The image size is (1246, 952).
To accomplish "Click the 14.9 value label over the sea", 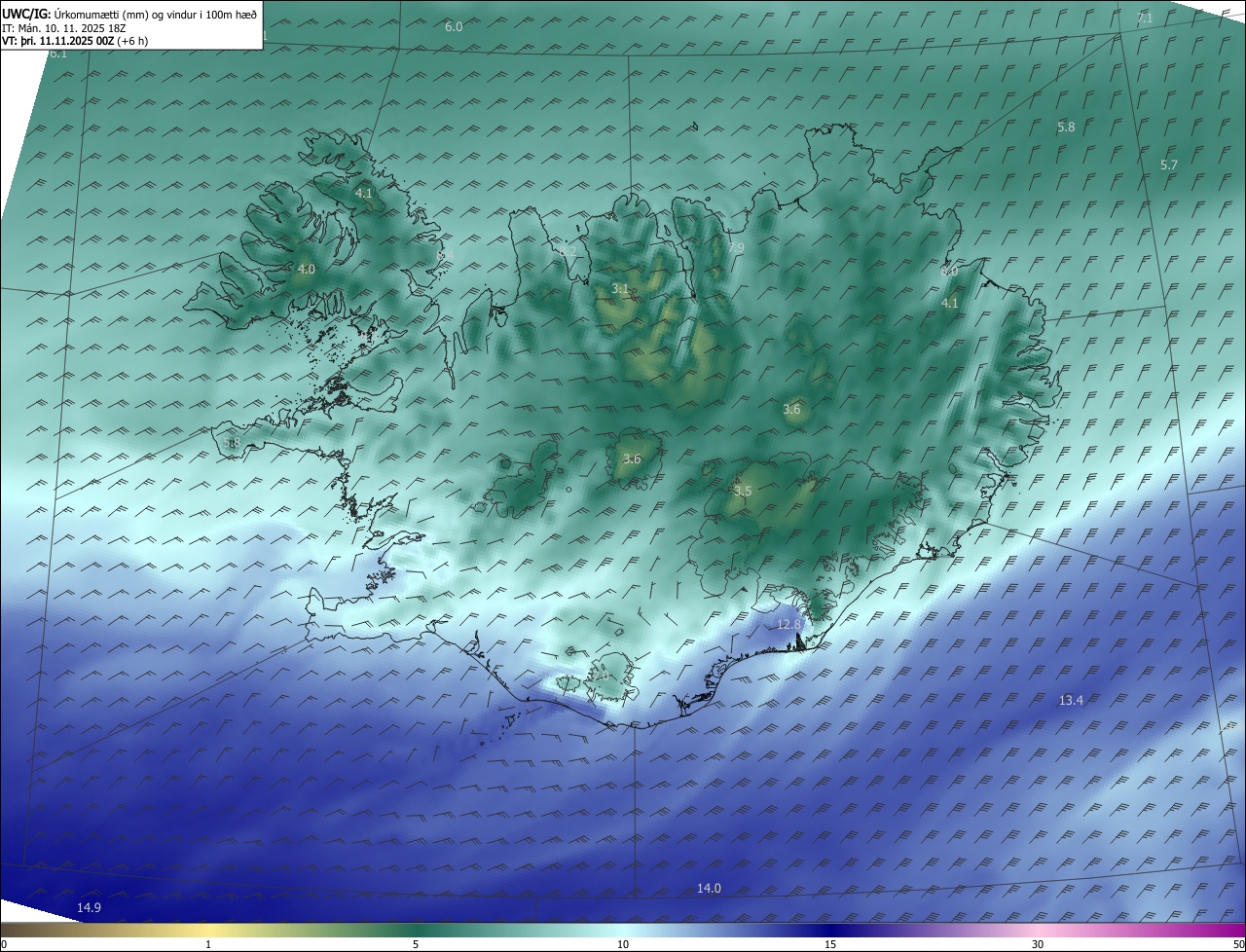I will tap(89, 908).
